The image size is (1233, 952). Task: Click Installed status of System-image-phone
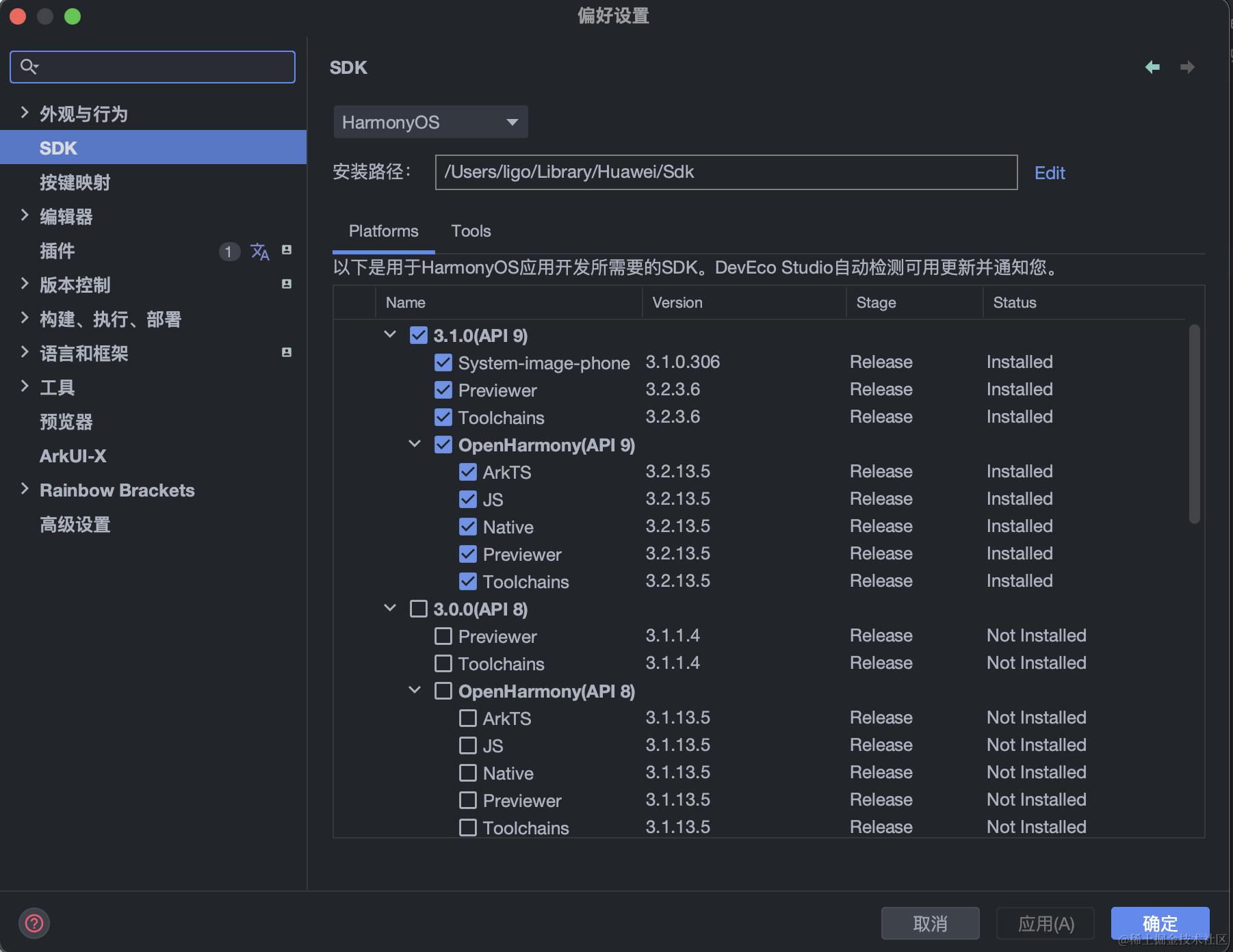click(1020, 362)
